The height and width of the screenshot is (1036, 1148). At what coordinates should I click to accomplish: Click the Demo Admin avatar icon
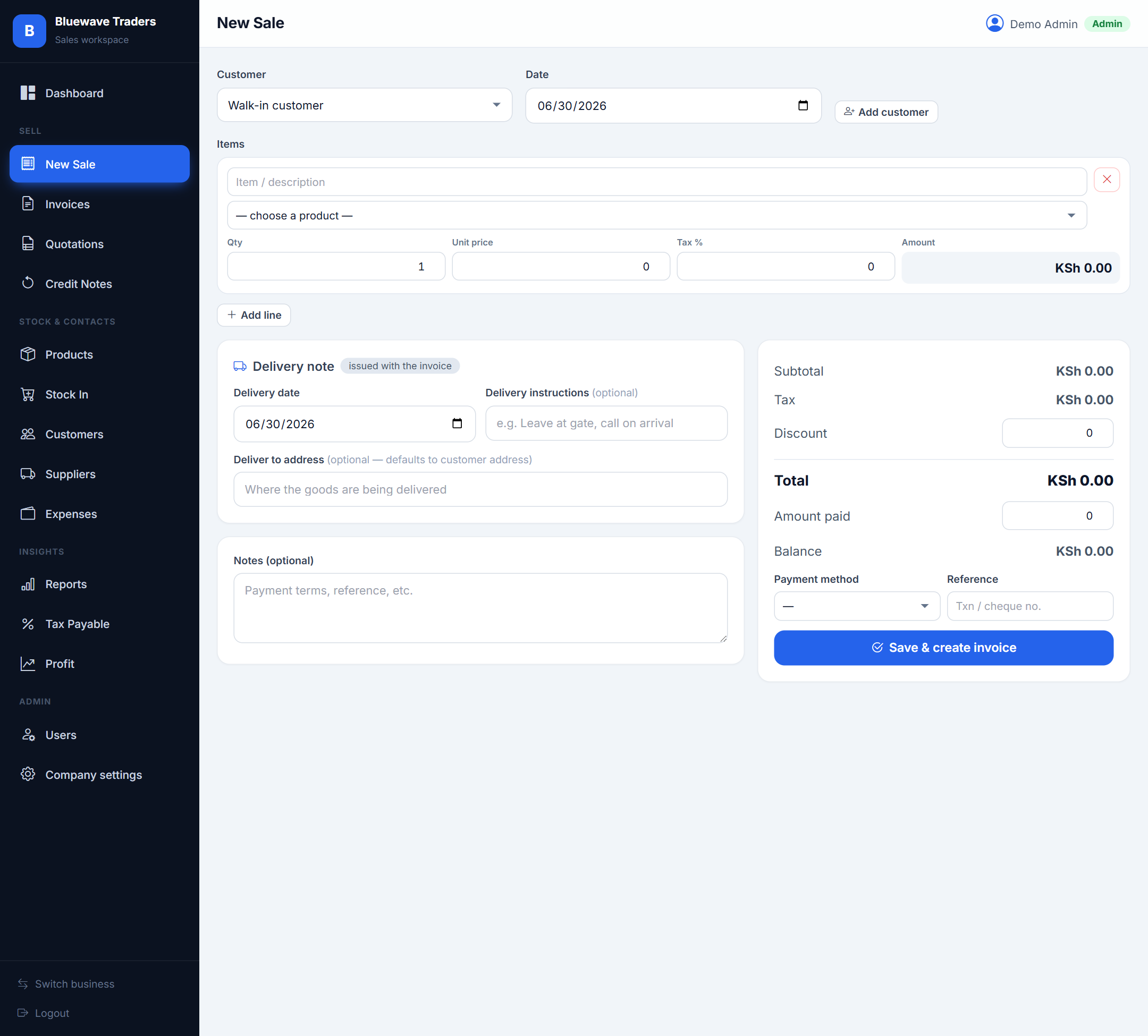994,23
